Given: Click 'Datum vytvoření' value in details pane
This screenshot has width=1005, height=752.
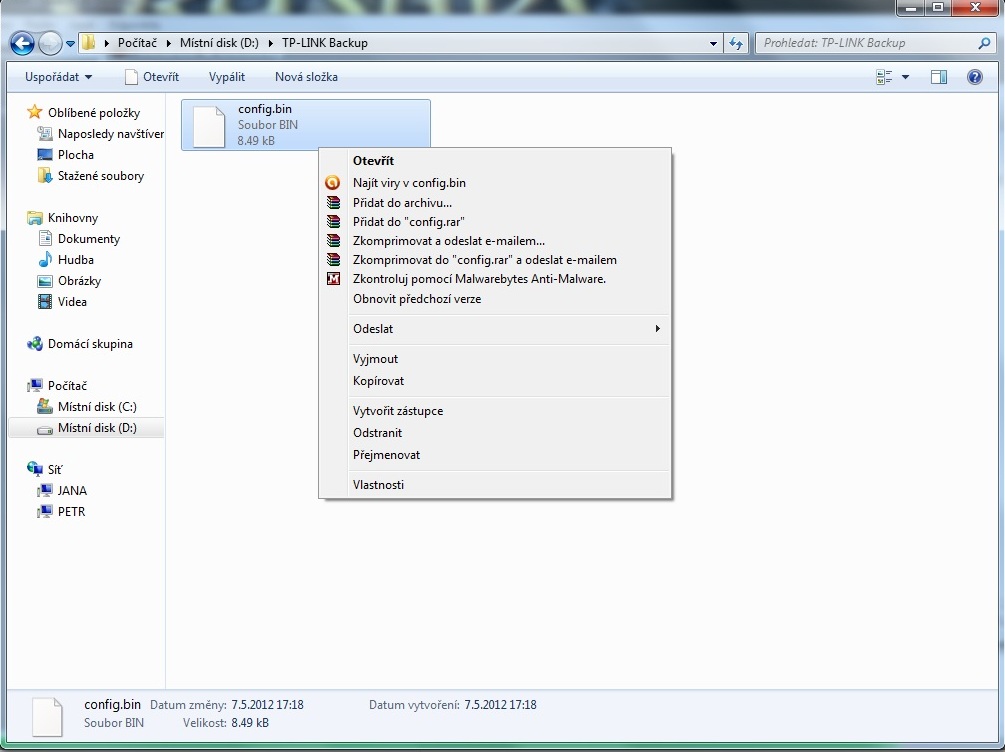Looking at the screenshot, I should 501,705.
